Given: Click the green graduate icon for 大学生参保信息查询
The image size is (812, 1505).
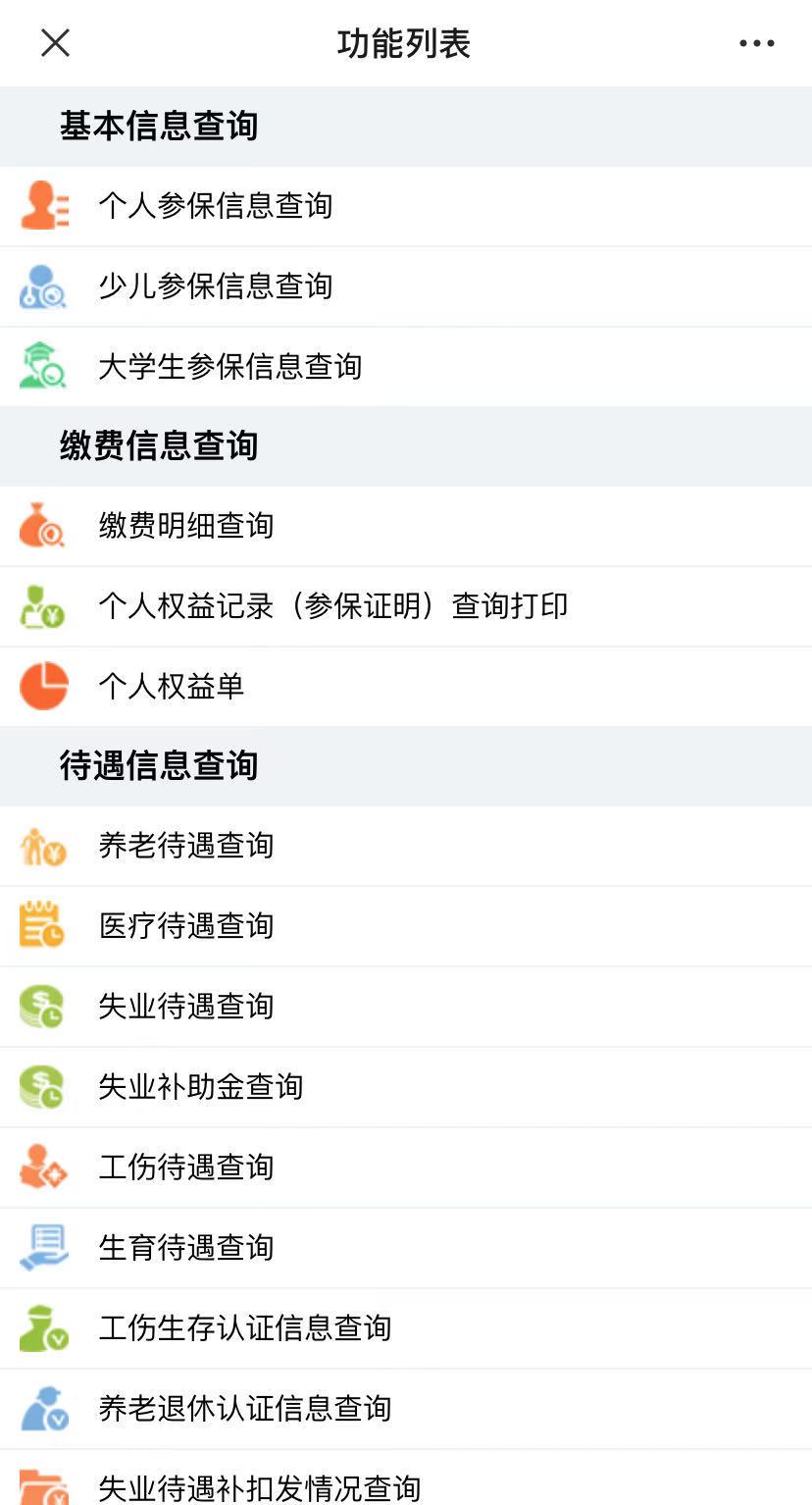Looking at the screenshot, I should point(43,366).
